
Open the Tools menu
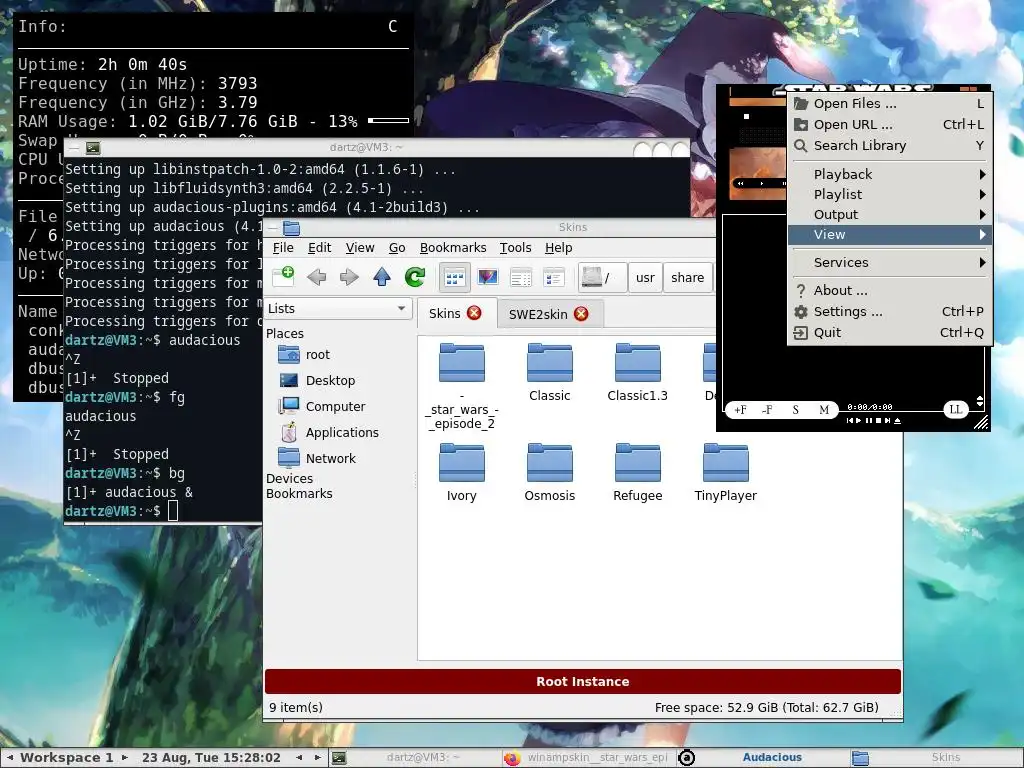coord(515,248)
